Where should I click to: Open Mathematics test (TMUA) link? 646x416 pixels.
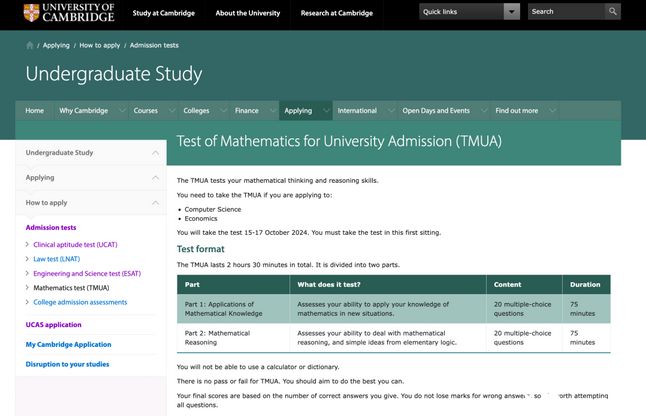(71, 288)
